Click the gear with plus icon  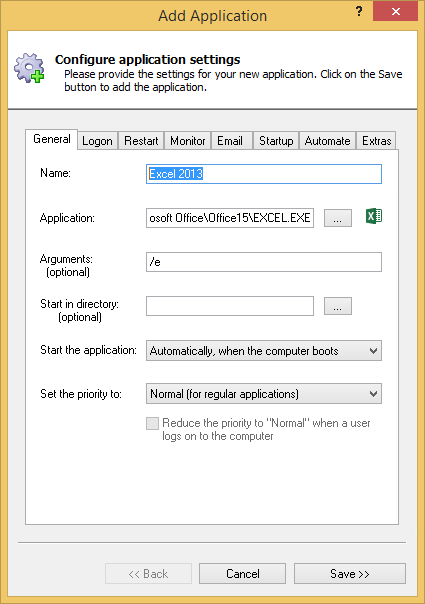coord(29,68)
